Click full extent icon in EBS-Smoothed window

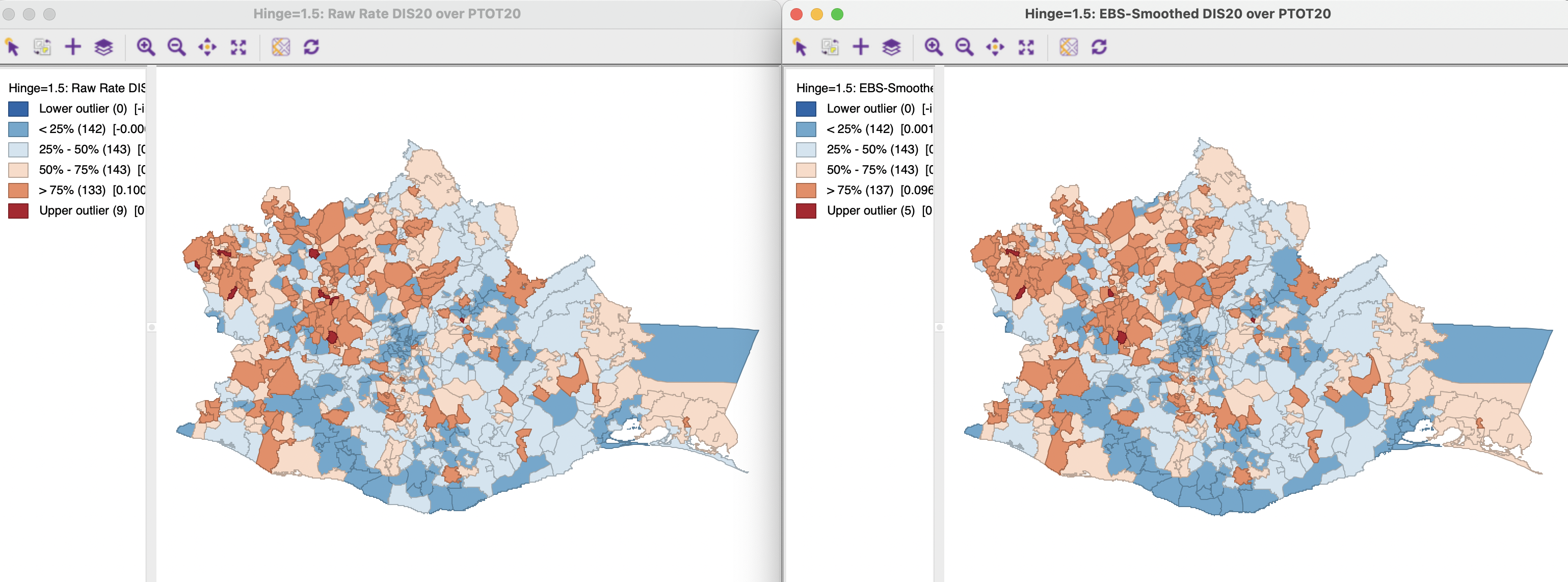pyautogui.click(x=1026, y=47)
